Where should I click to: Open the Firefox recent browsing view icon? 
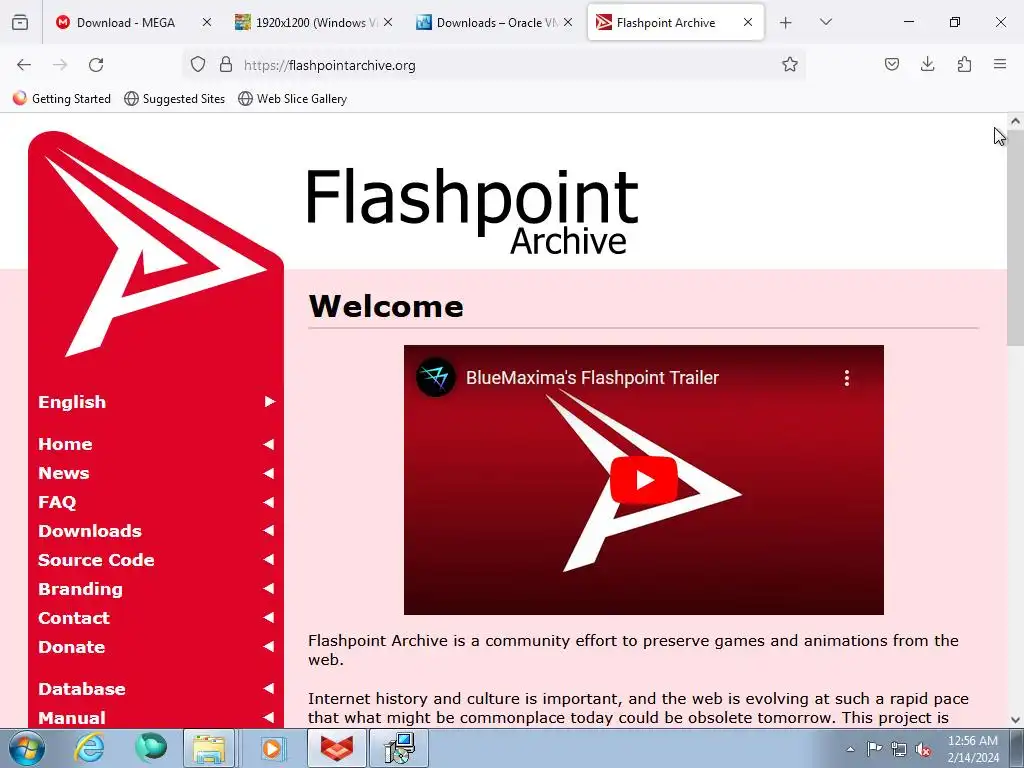(20, 23)
